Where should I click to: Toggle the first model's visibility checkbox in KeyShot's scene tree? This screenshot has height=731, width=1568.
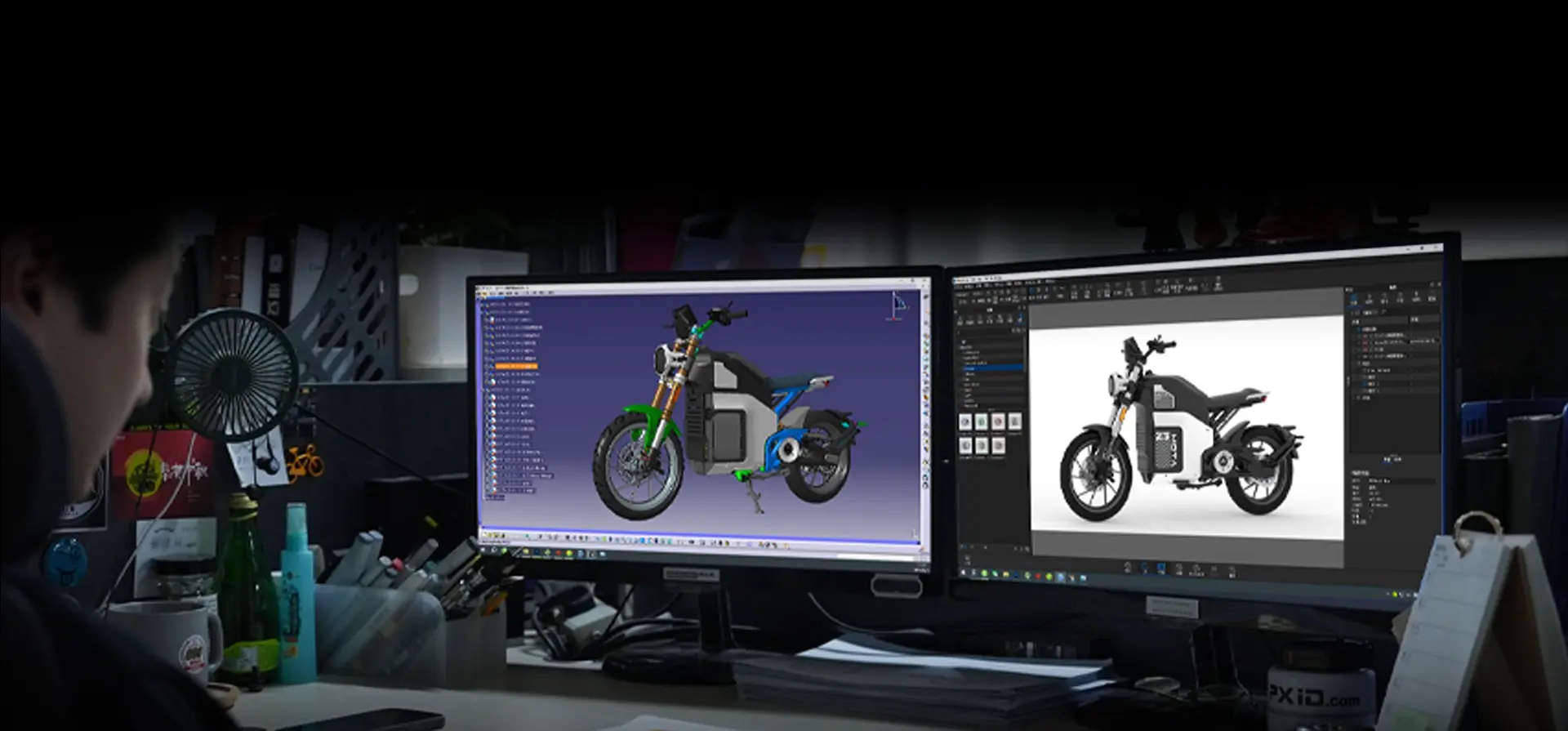[x=1361, y=335]
